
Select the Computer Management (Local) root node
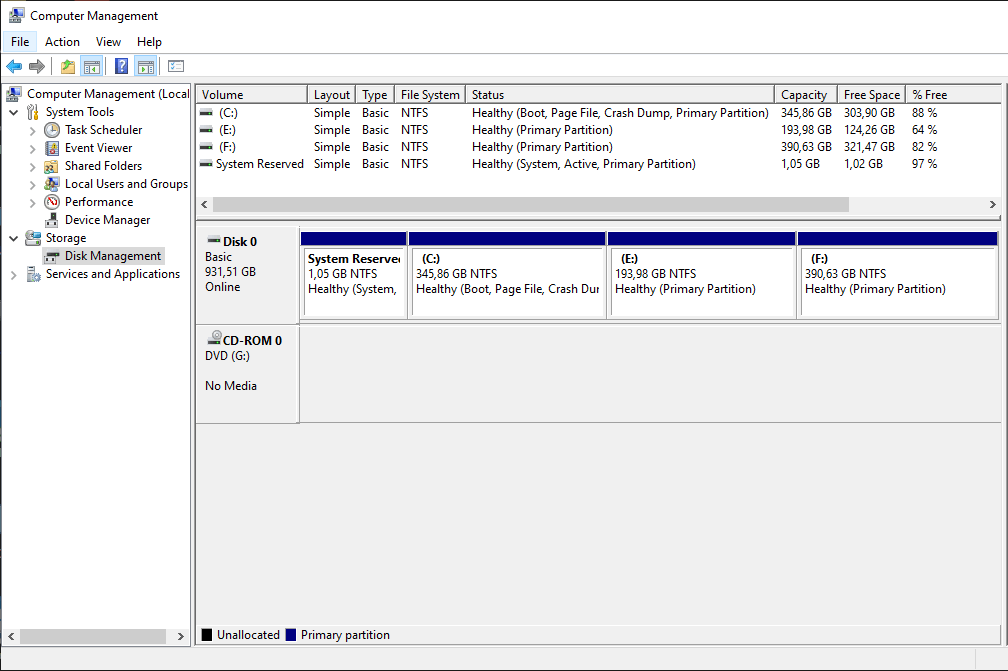pos(108,94)
